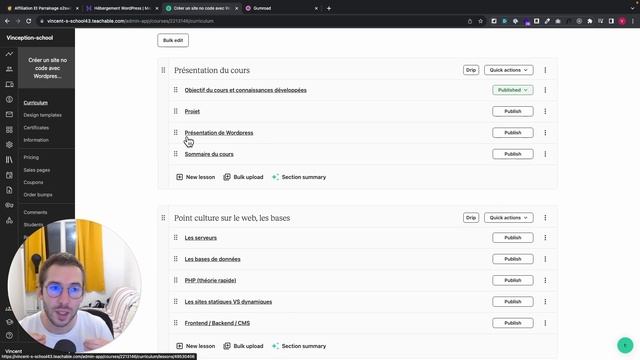
Task: Open Published status dropdown for Objectif du cours
Action: [x=513, y=90]
